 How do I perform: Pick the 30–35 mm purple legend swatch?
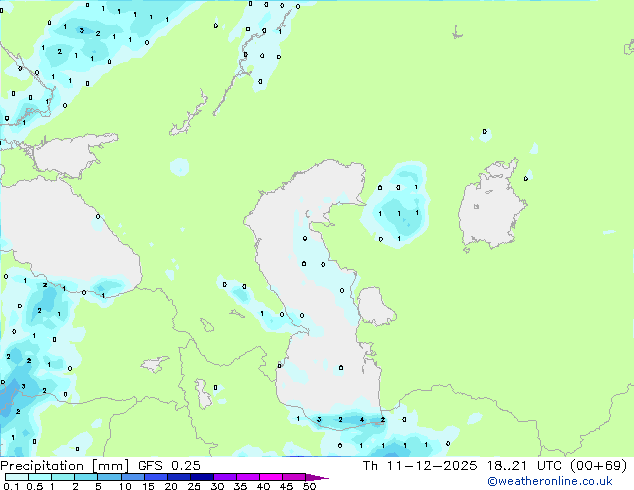pyautogui.click(x=225, y=477)
